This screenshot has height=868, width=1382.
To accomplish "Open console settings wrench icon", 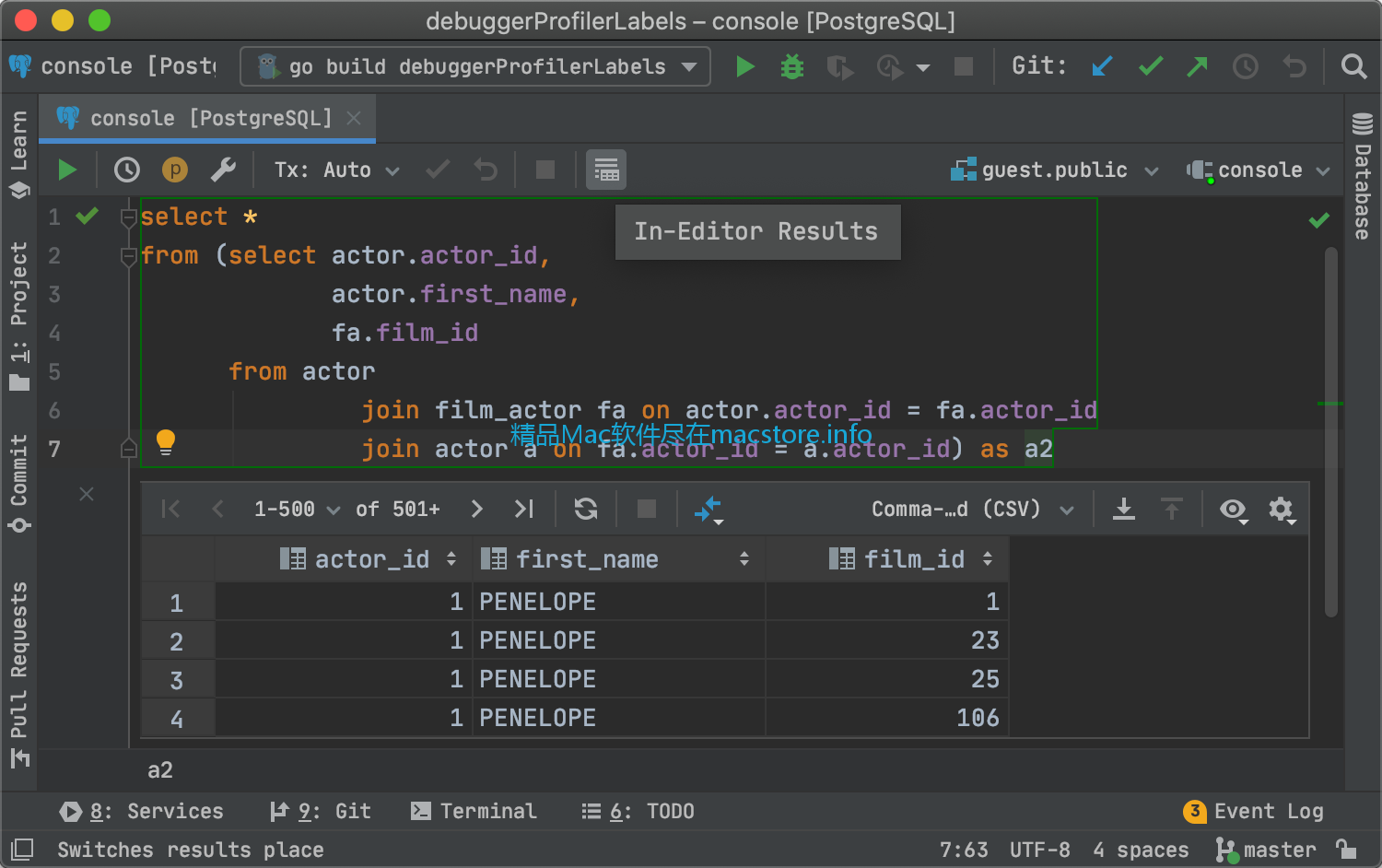I will [223, 170].
